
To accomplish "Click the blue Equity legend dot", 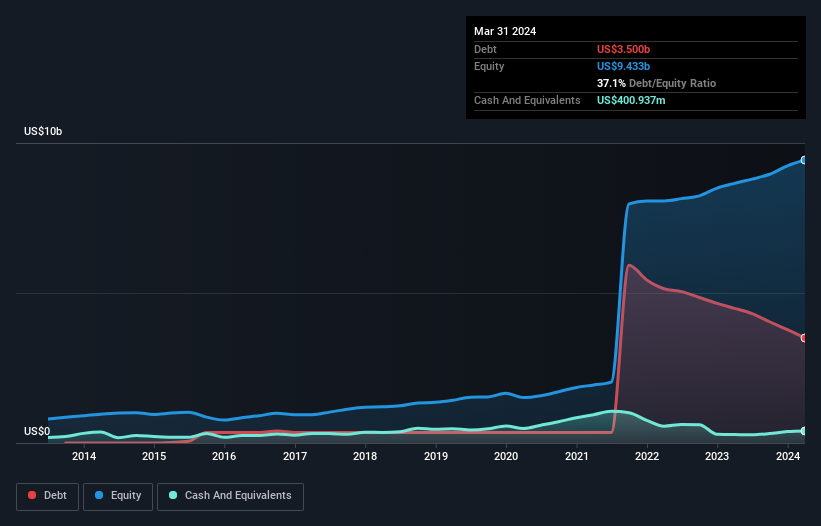I will click(x=99, y=495).
